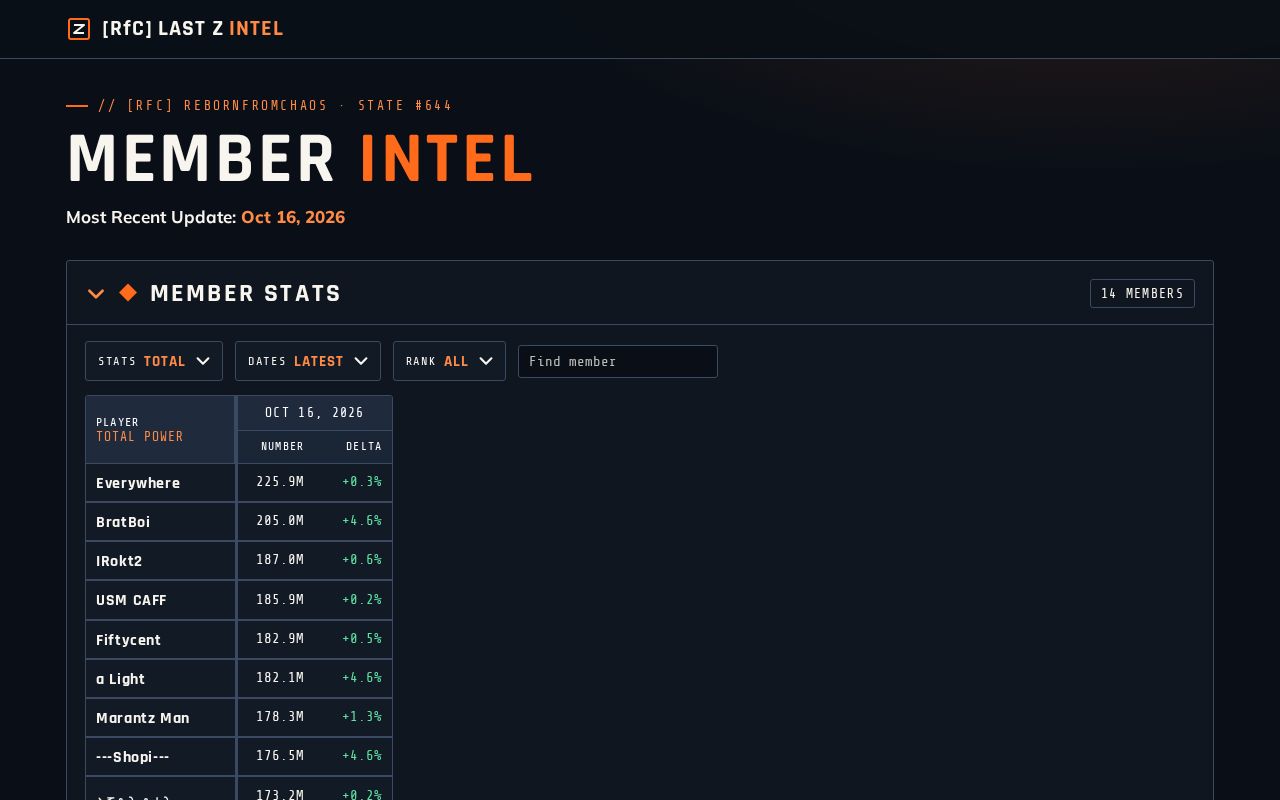Click the 14 MEMBERS badge
Image resolution: width=1280 pixels, height=800 pixels.
(1142, 293)
